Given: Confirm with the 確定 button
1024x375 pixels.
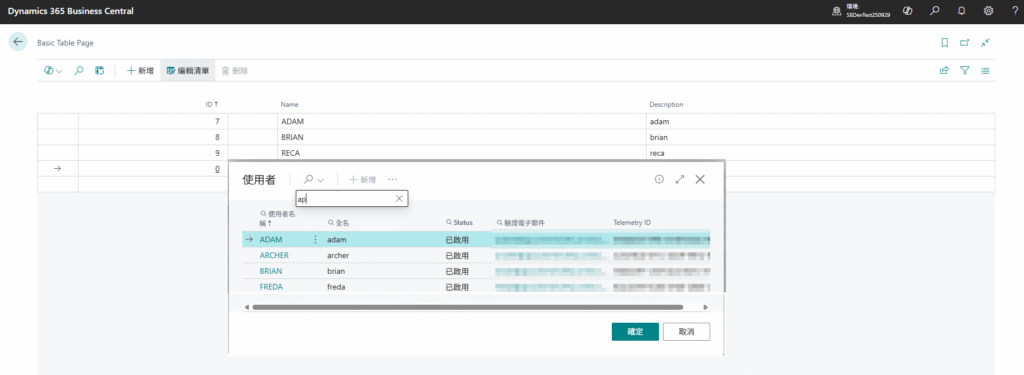Looking at the screenshot, I should click(635, 332).
